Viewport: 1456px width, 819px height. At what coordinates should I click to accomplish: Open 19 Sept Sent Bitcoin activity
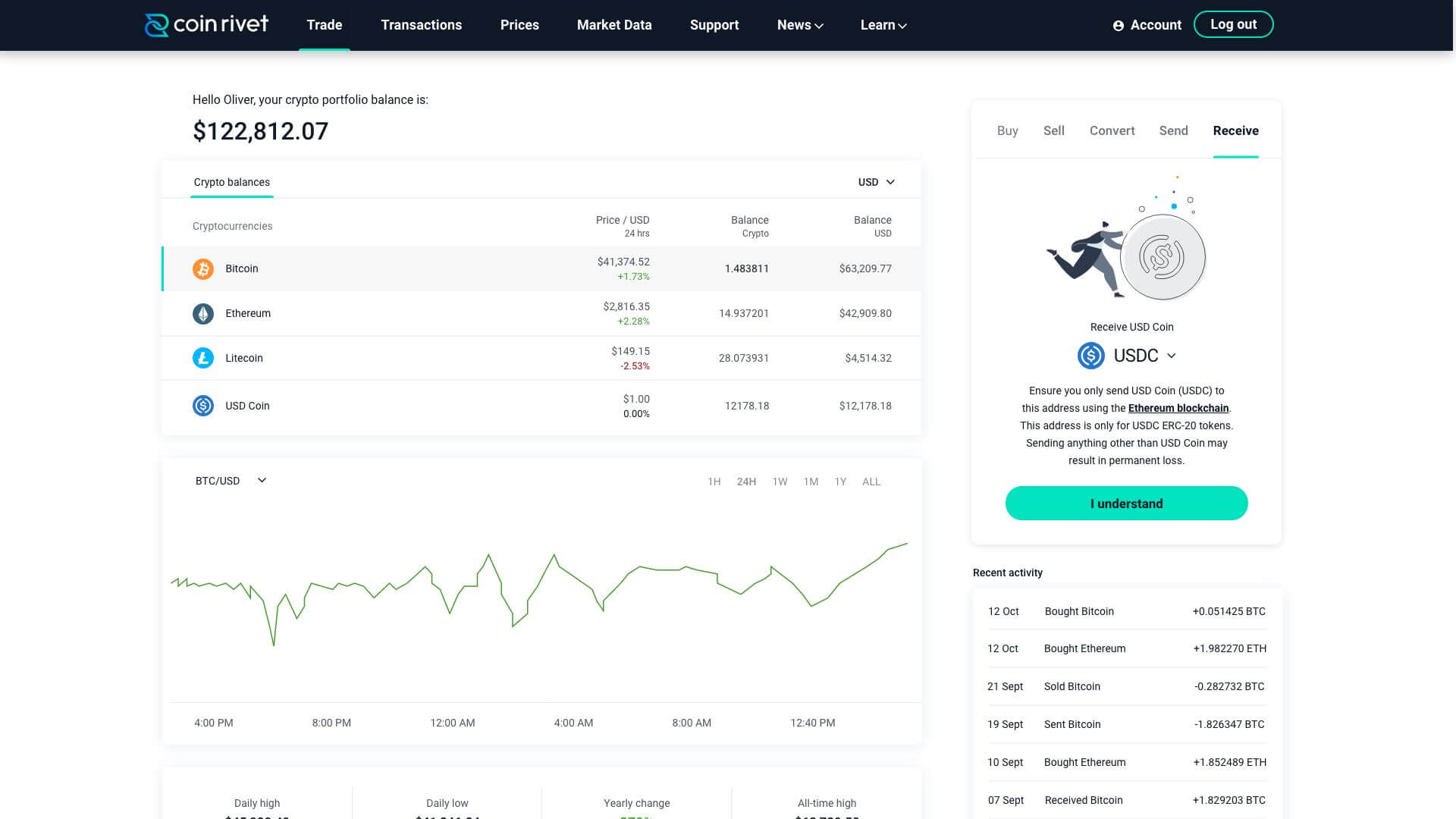click(x=1126, y=724)
